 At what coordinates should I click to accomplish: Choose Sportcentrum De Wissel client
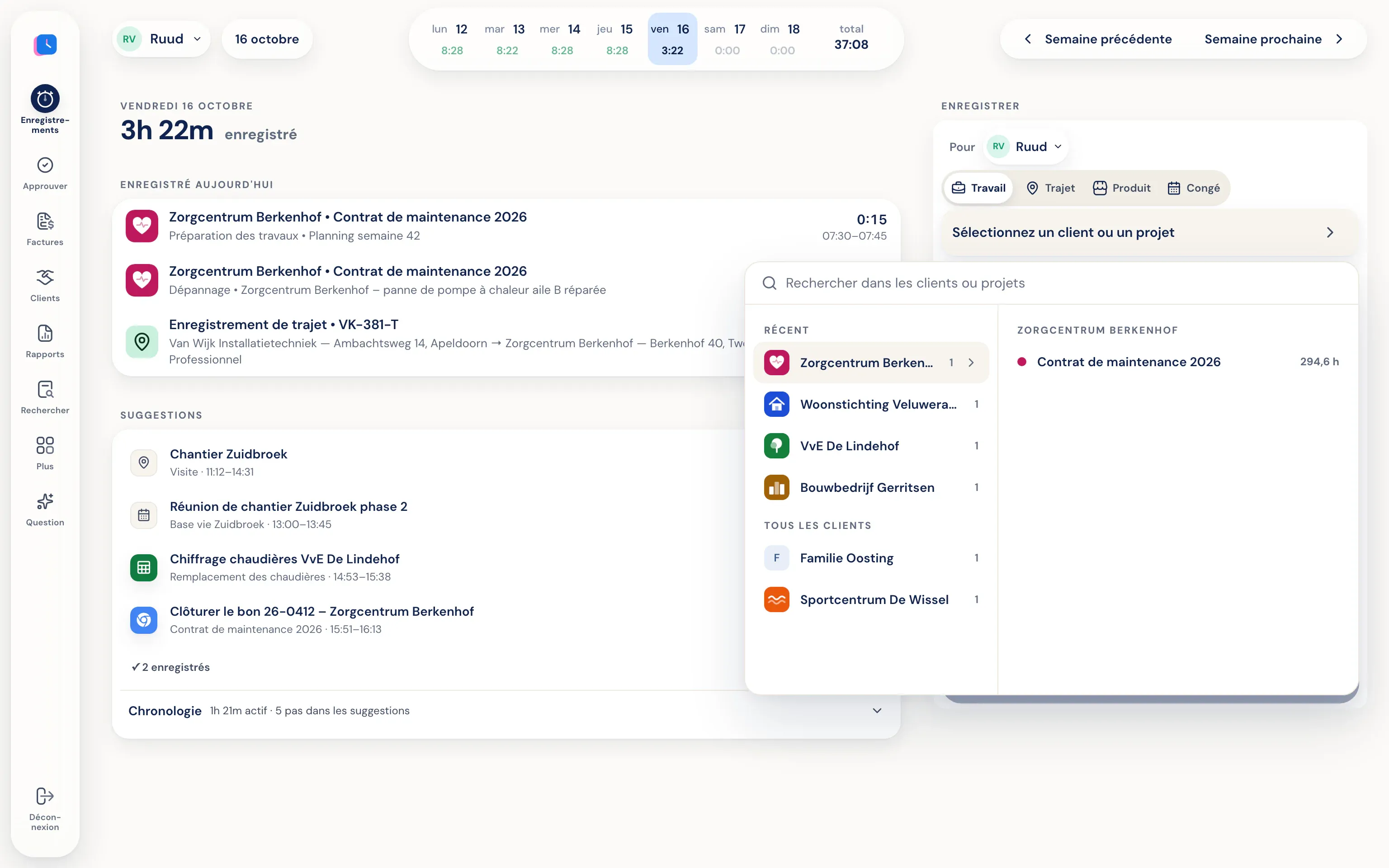tap(871, 599)
